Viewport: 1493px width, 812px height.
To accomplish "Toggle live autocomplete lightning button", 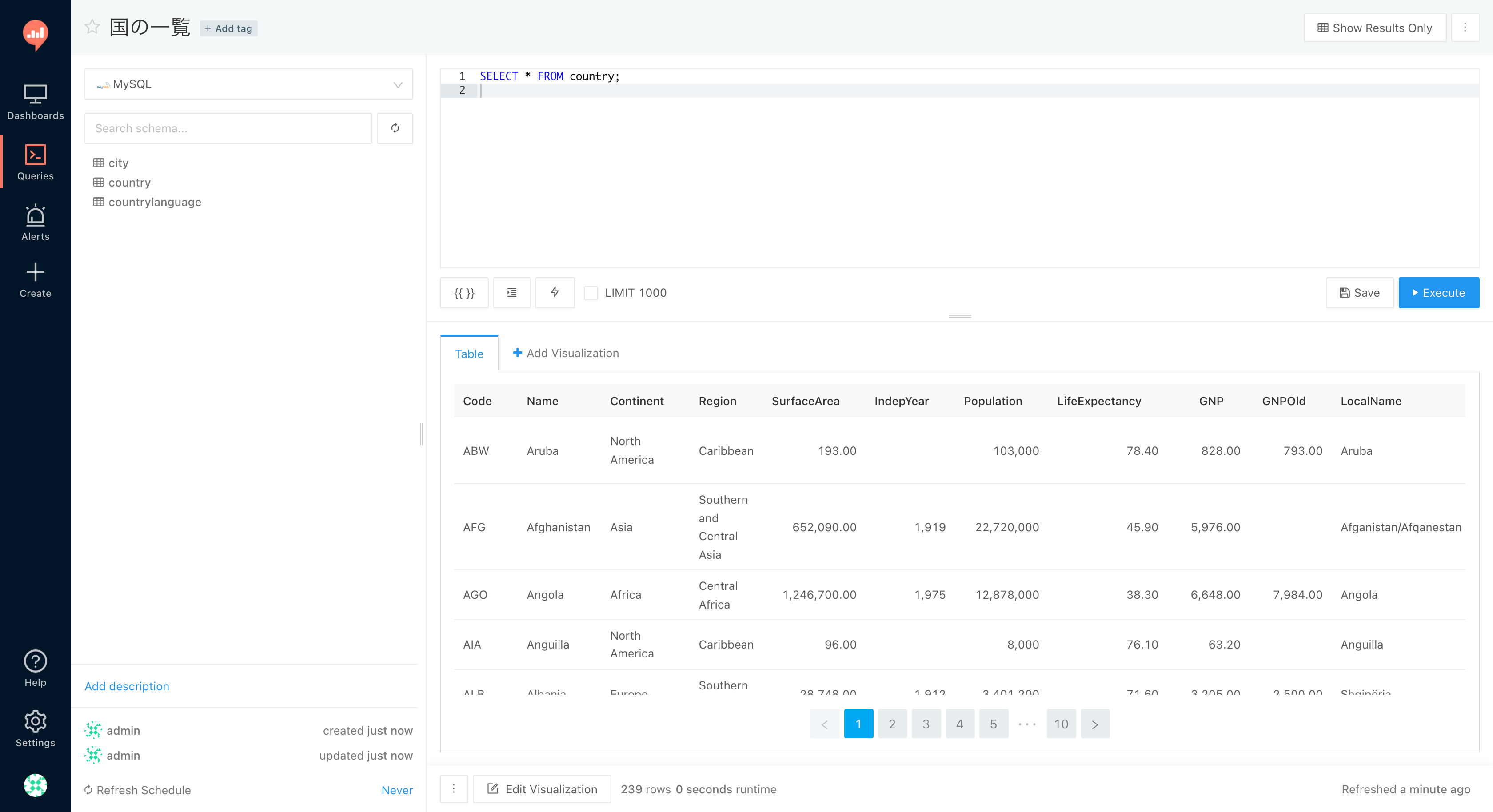I will (x=555, y=293).
